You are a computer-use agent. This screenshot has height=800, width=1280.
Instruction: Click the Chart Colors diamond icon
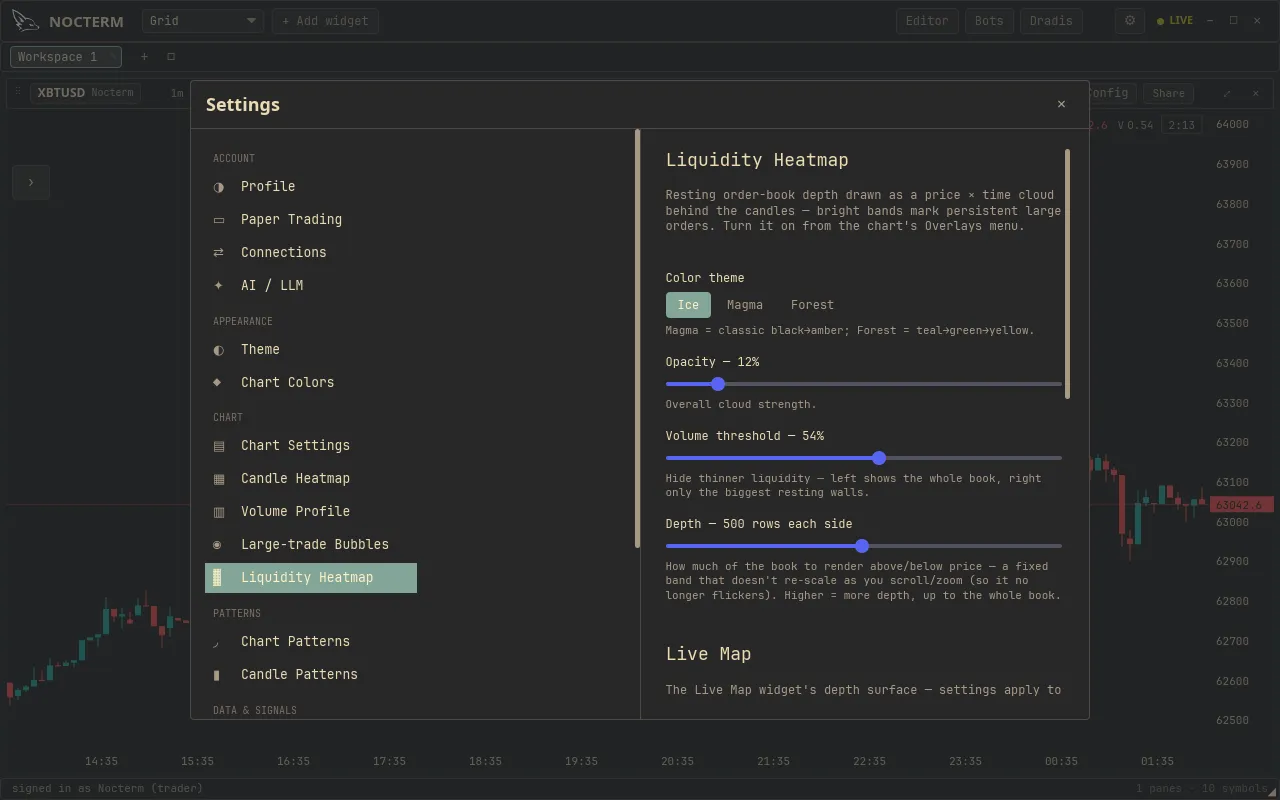[x=218, y=383]
